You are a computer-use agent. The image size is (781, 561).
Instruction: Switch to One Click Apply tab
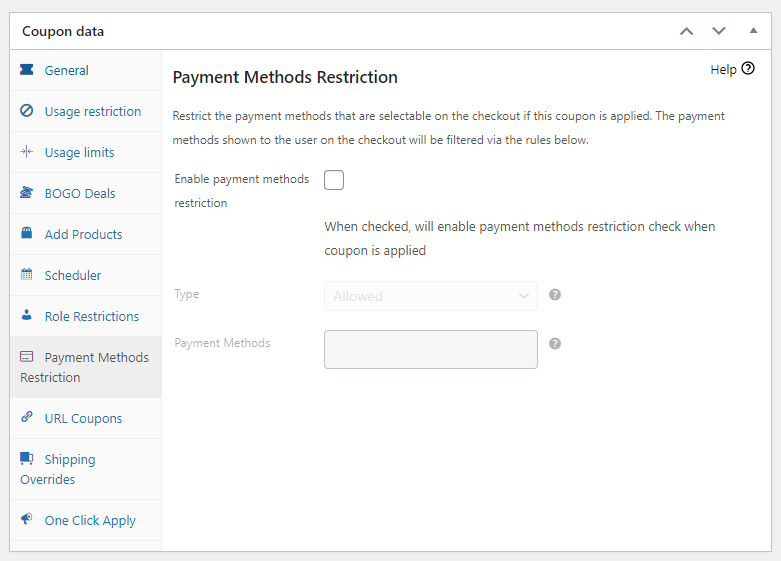(x=89, y=520)
